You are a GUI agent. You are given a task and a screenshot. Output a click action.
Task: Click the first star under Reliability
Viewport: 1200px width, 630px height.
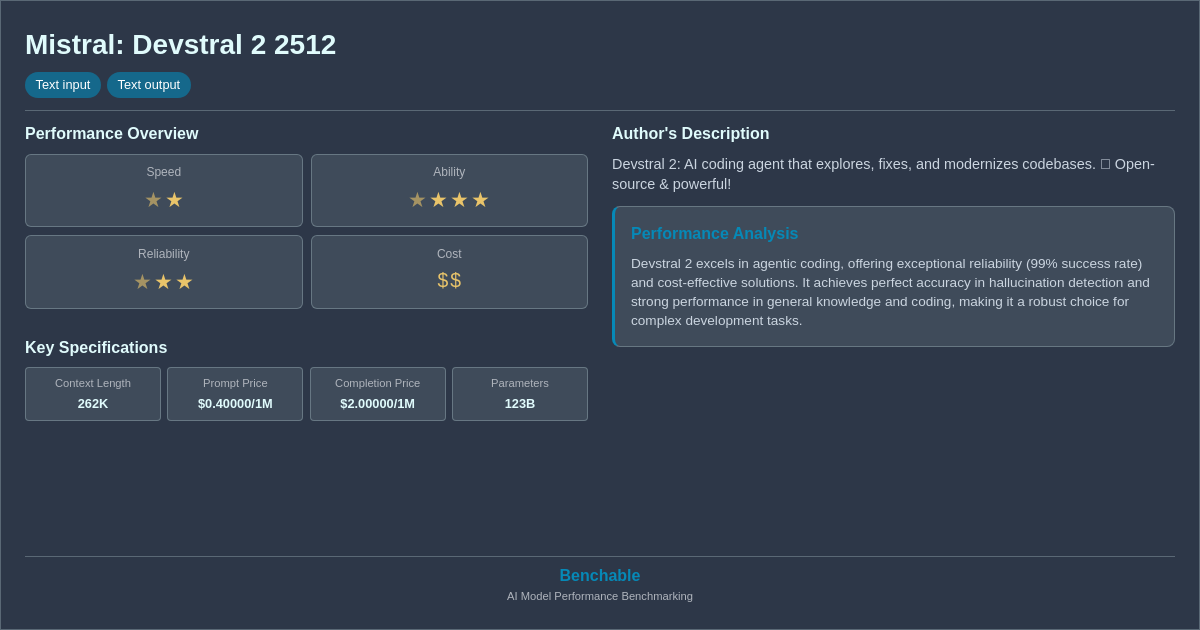point(143,282)
